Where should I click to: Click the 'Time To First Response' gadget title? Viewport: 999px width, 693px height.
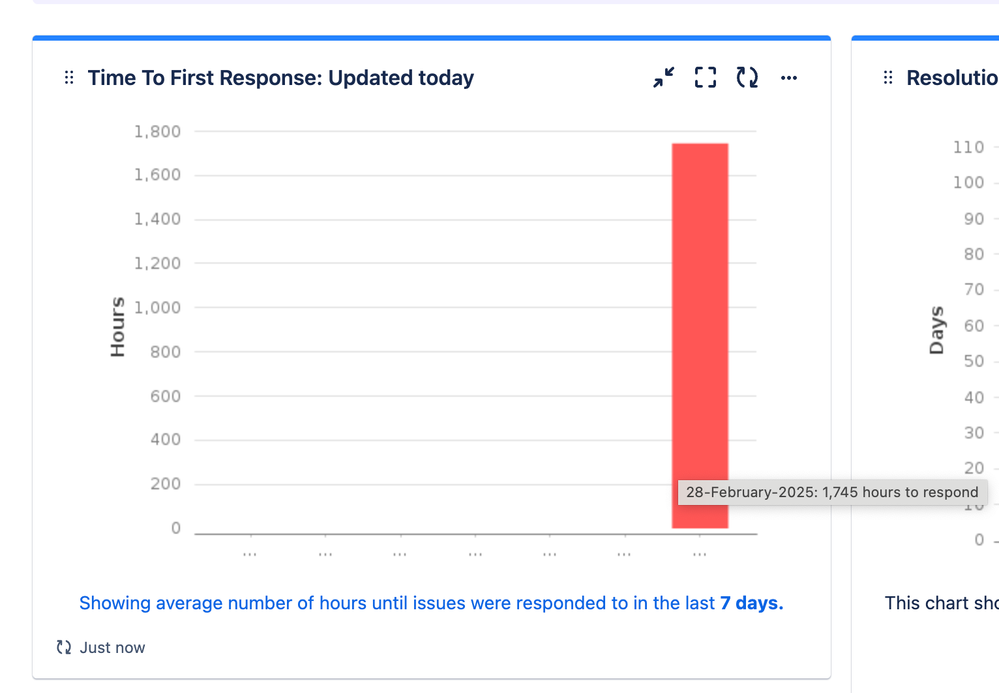click(281, 77)
